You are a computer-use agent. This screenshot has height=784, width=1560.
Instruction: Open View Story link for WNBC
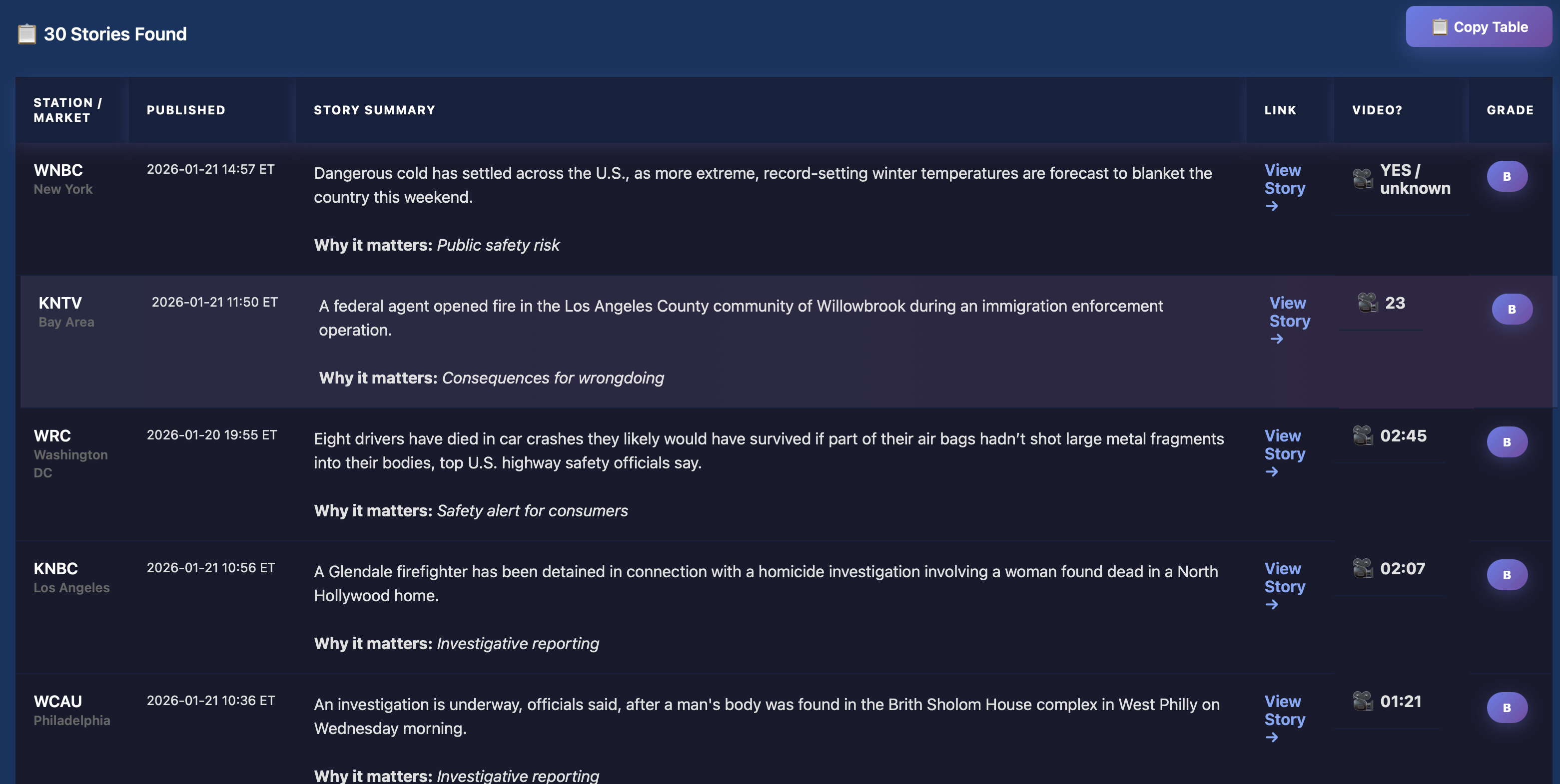point(1284,180)
